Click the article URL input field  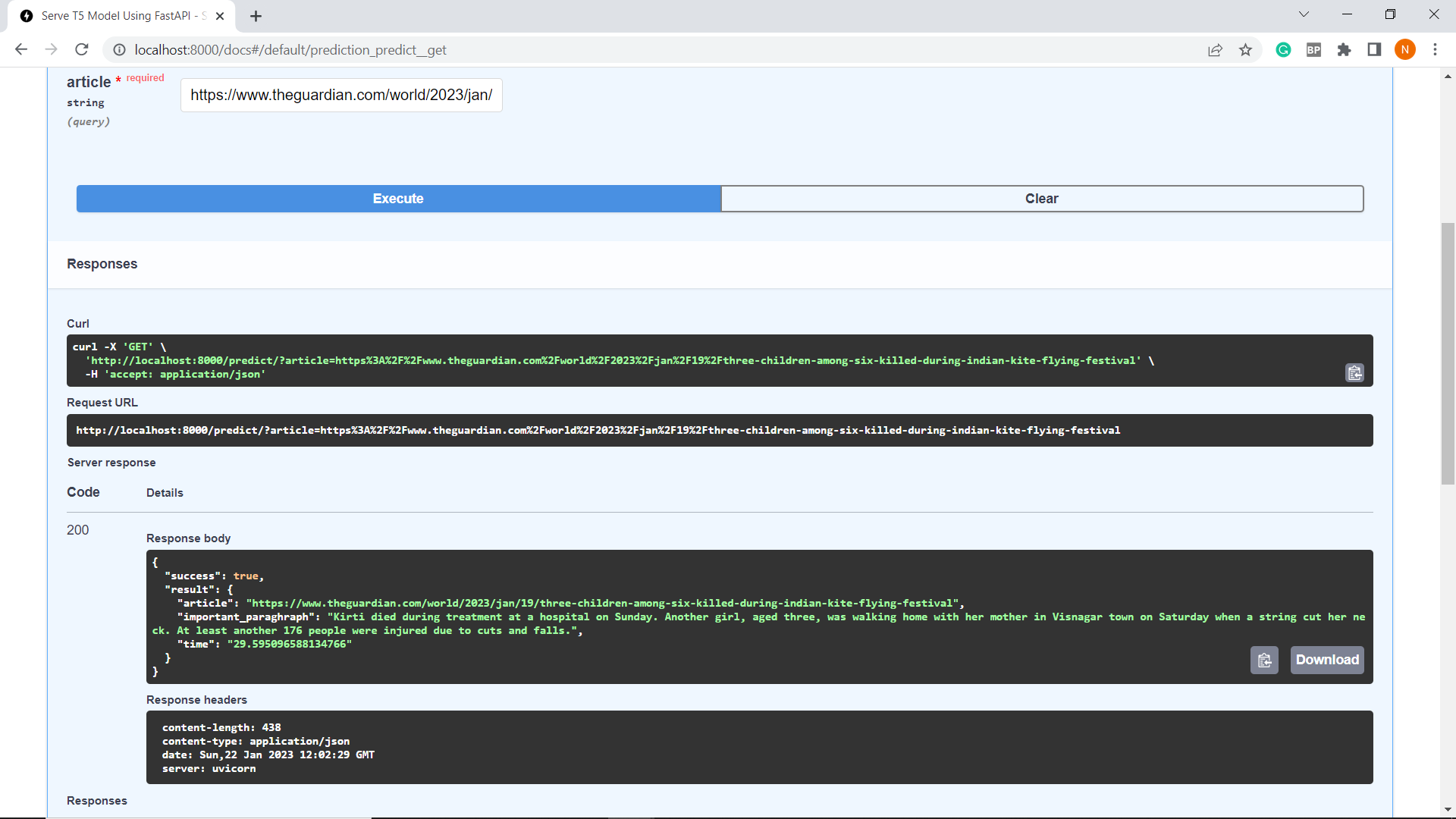tap(341, 96)
